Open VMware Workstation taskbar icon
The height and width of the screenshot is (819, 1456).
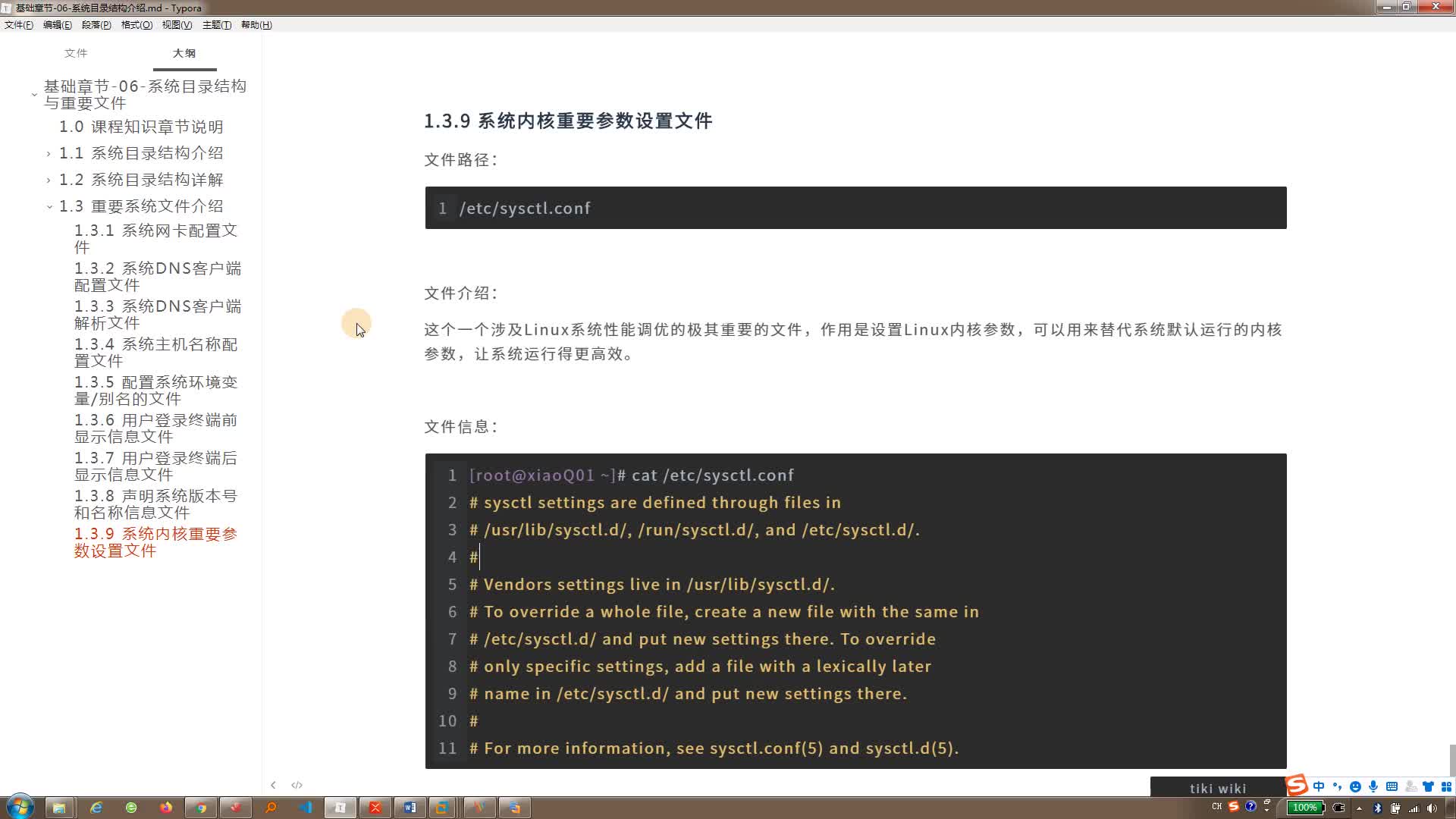point(442,808)
